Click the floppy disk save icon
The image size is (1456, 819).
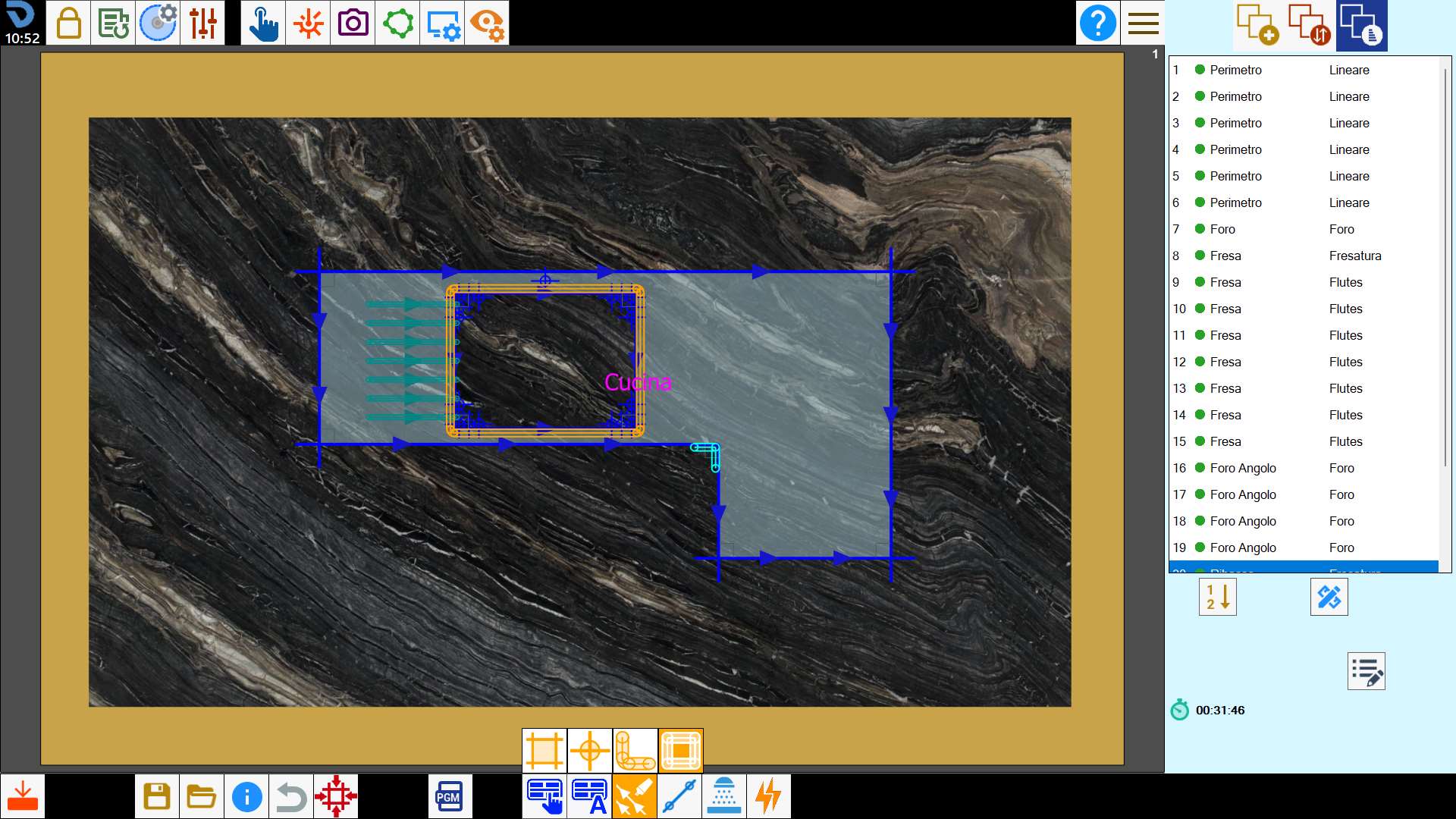157,796
